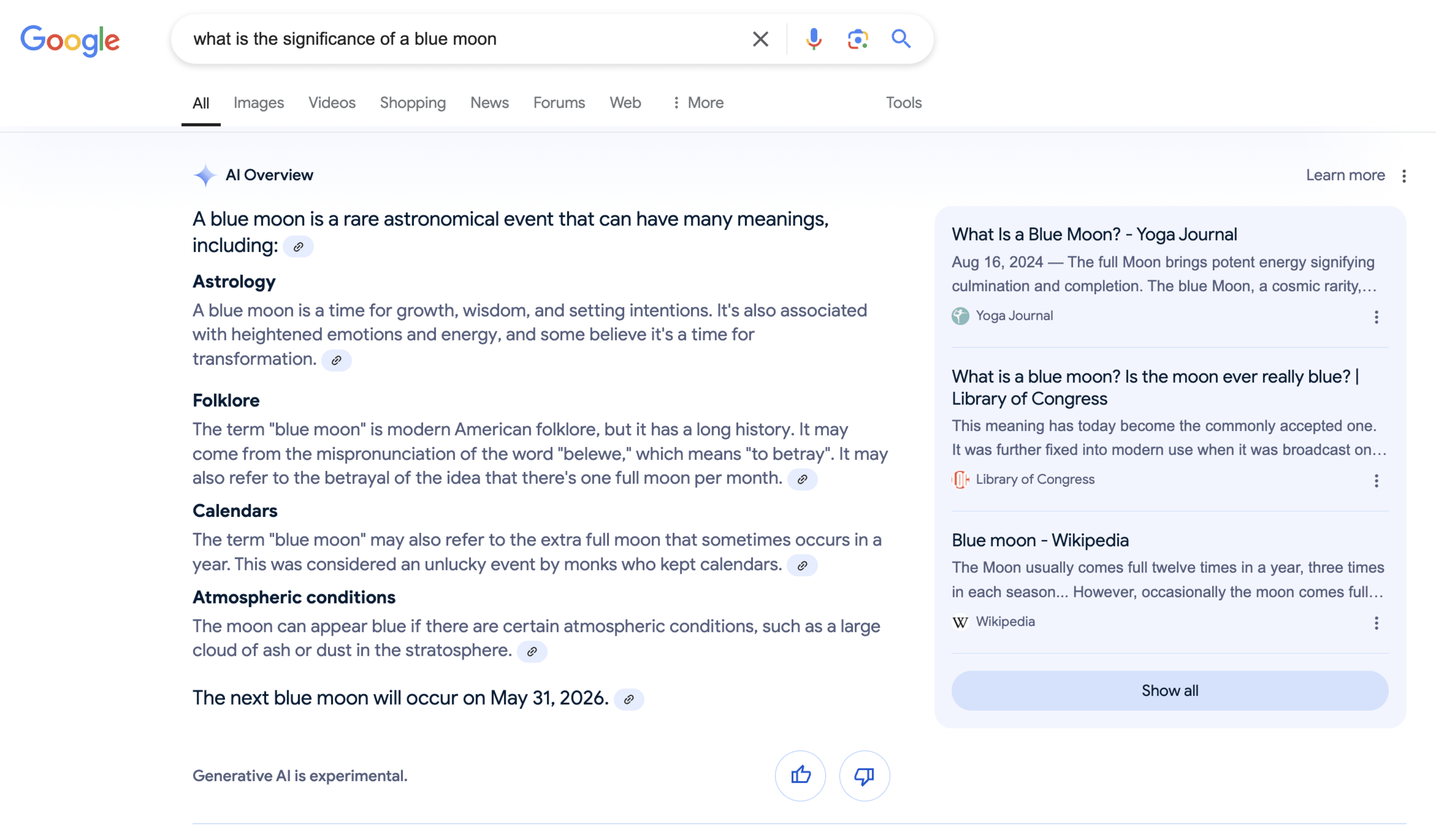Open Wikipedia result three-dot menu
Screen dimensions: 1436x840
[1376, 623]
